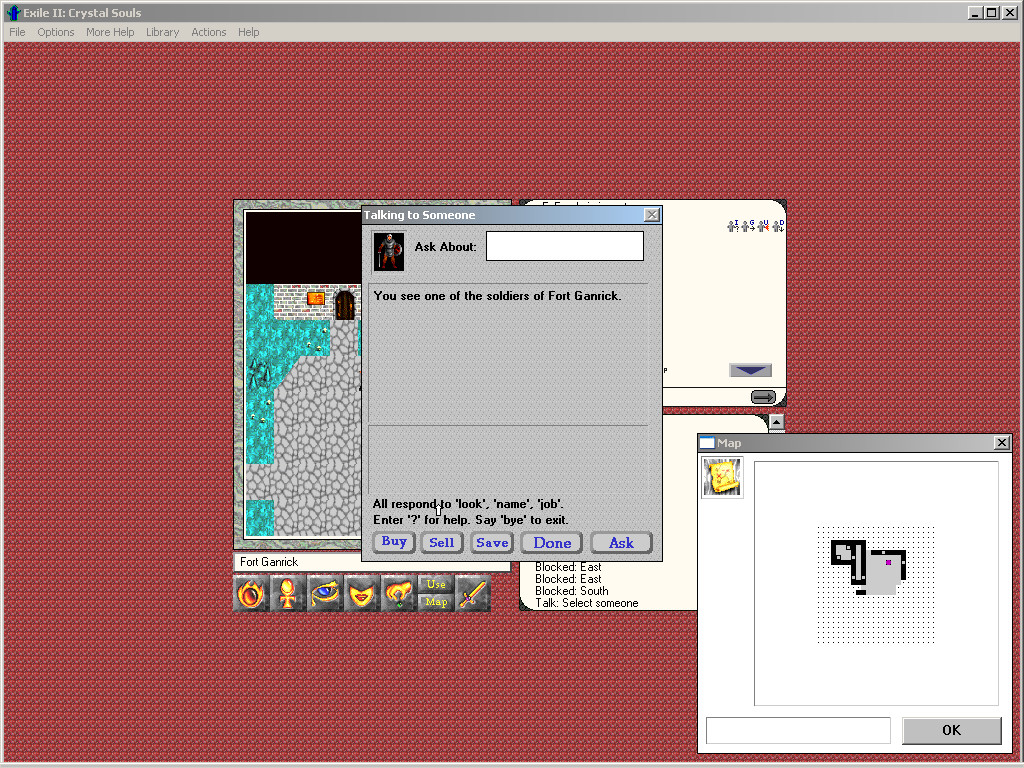This screenshot has height=768, width=1024.
Task: Click Done to end the conversation
Action: click(552, 543)
